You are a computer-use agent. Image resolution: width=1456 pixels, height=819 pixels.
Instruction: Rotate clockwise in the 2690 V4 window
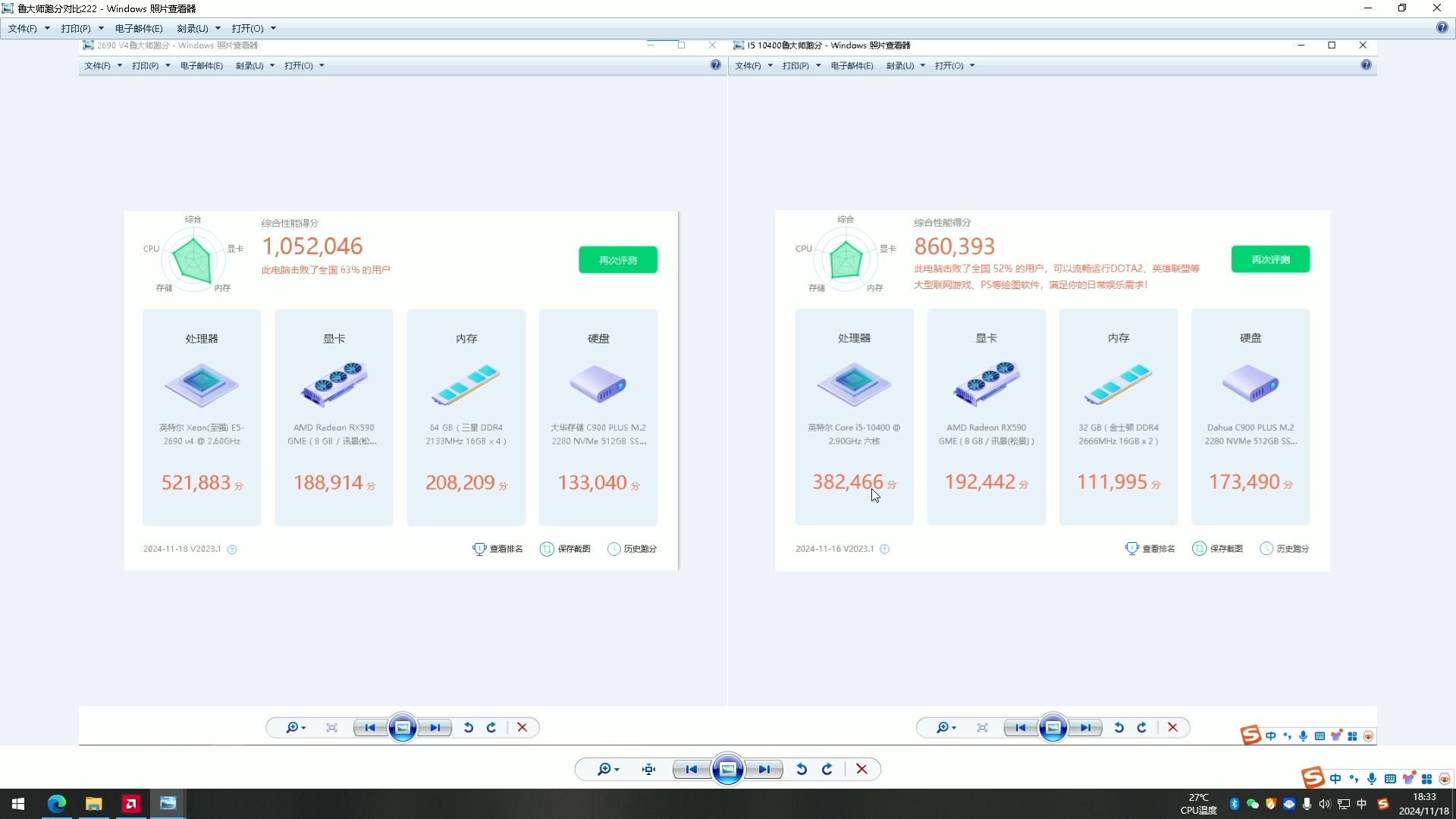pyautogui.click(x=491, y=728)
